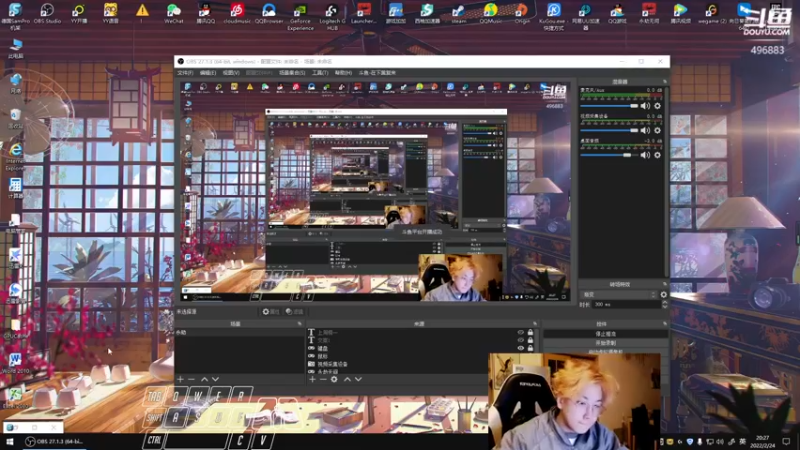Image resolution: width=800 pixels, height=450 pixels.
Task: Undock the sources panel via its corner icon
Action: (x=535, y=323)
